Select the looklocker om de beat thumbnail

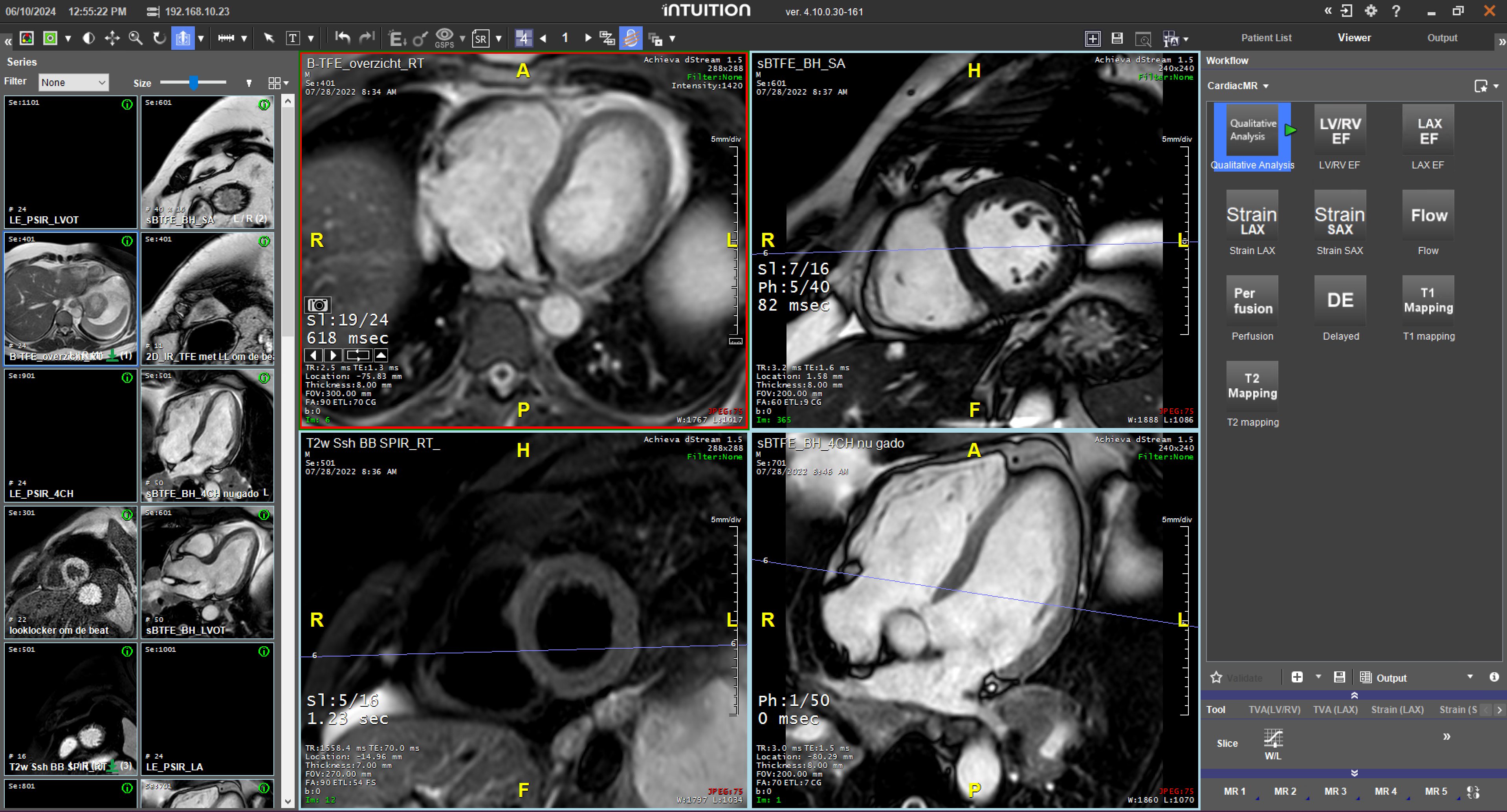point(70,572)
